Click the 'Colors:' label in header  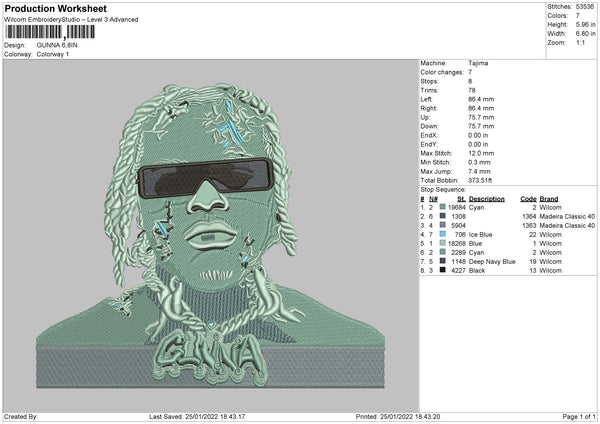coord(558,16)
